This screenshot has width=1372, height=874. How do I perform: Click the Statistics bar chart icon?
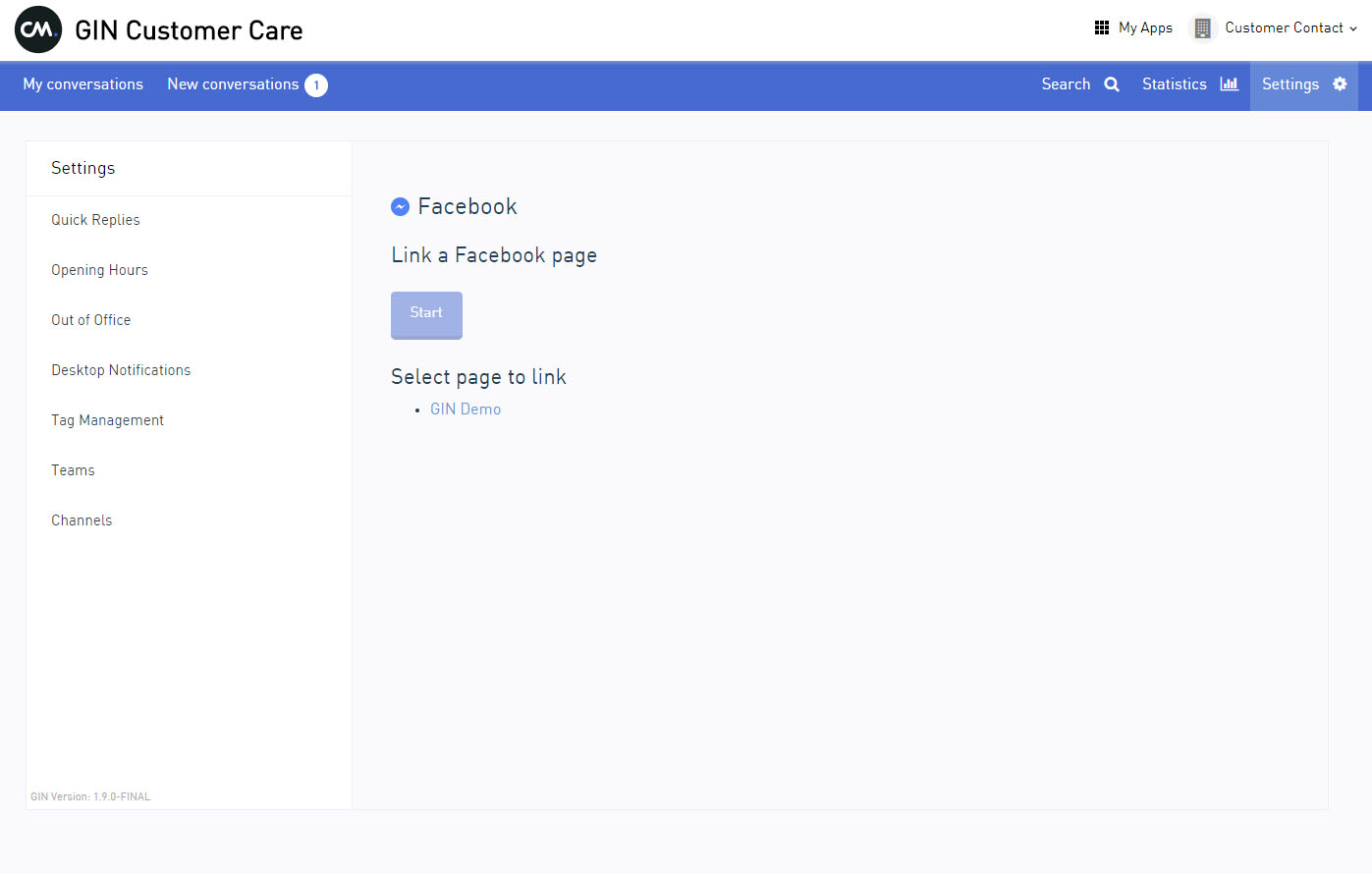pos(1229,83)
